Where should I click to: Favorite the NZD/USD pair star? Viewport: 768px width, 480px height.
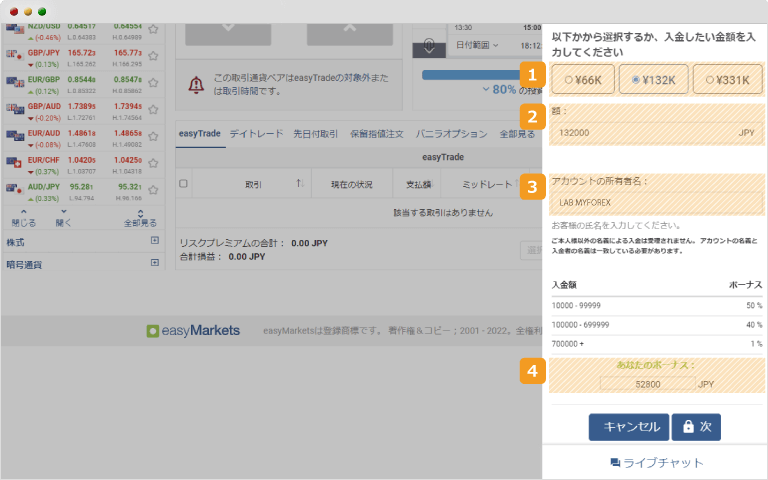[153, 29]
